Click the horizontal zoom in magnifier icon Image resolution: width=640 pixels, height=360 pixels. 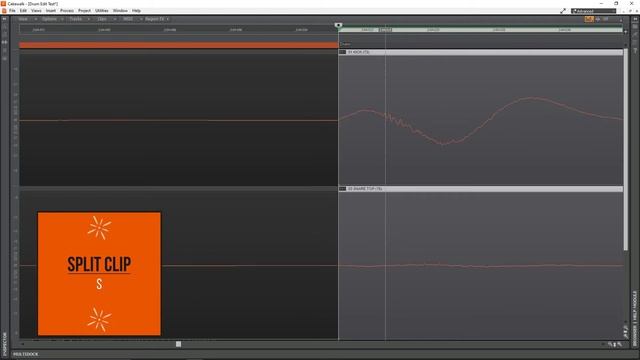tap(620, 344)
